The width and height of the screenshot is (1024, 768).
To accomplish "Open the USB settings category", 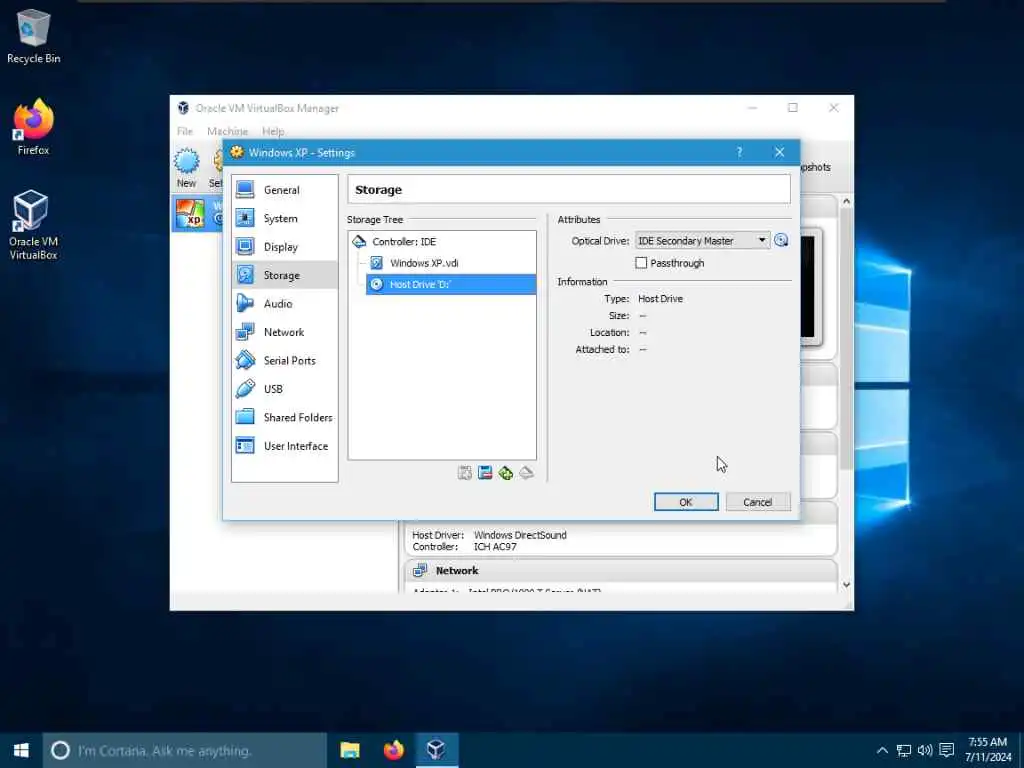I will 284,389.
